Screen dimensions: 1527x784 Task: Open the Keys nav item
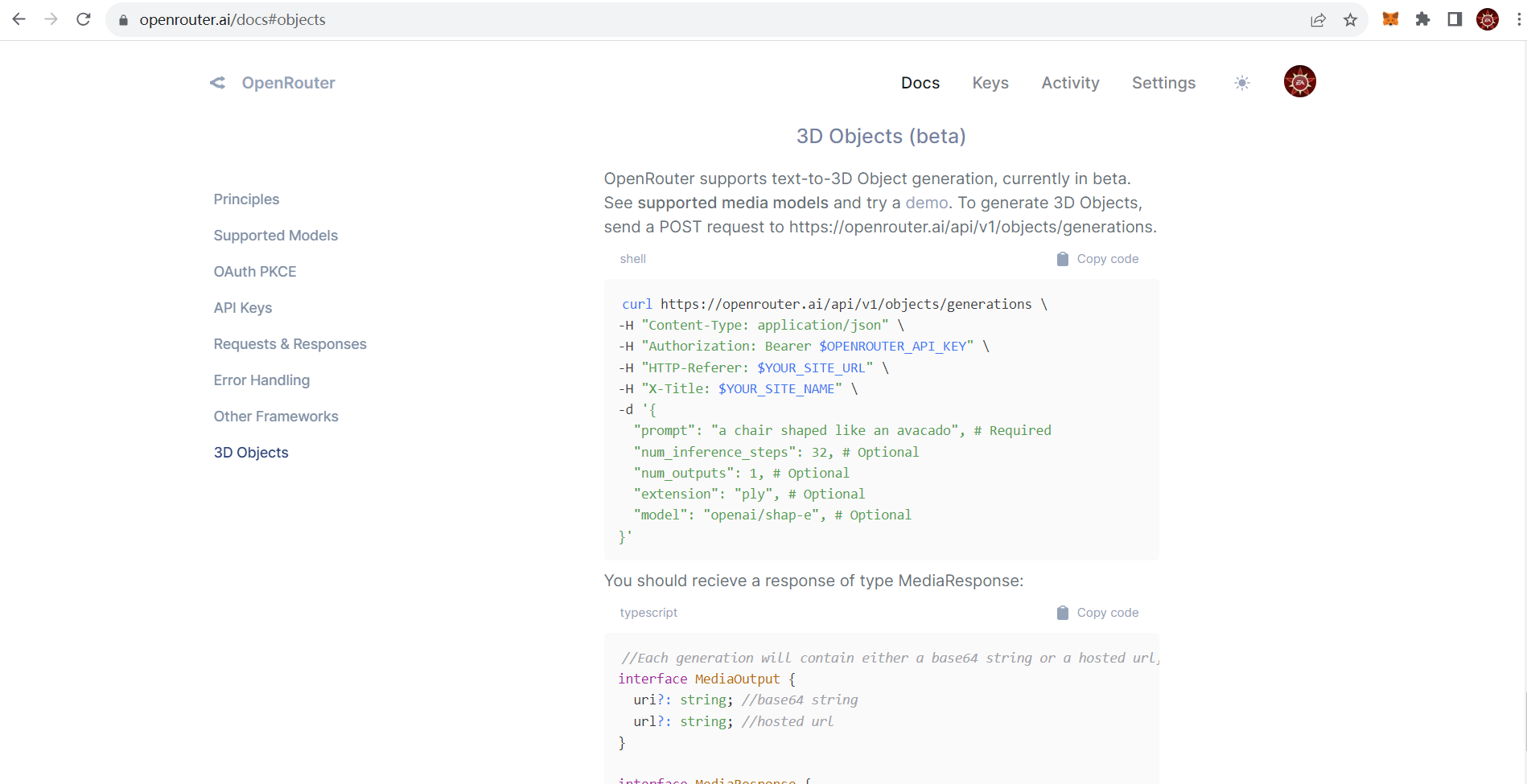(x=990, y=83)
